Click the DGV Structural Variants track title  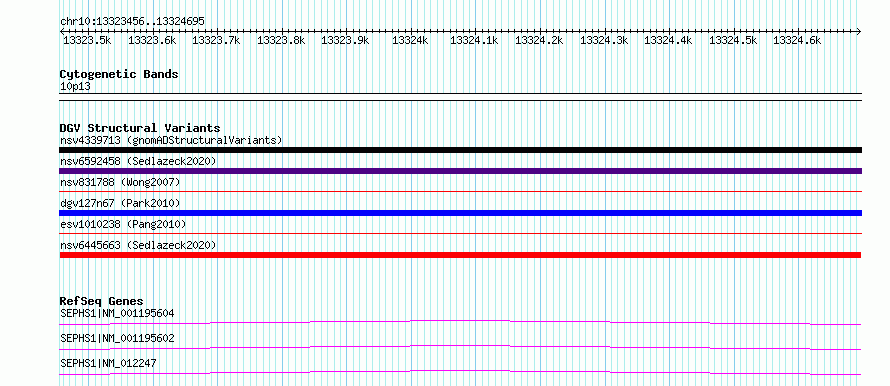(x=140, y=128)
